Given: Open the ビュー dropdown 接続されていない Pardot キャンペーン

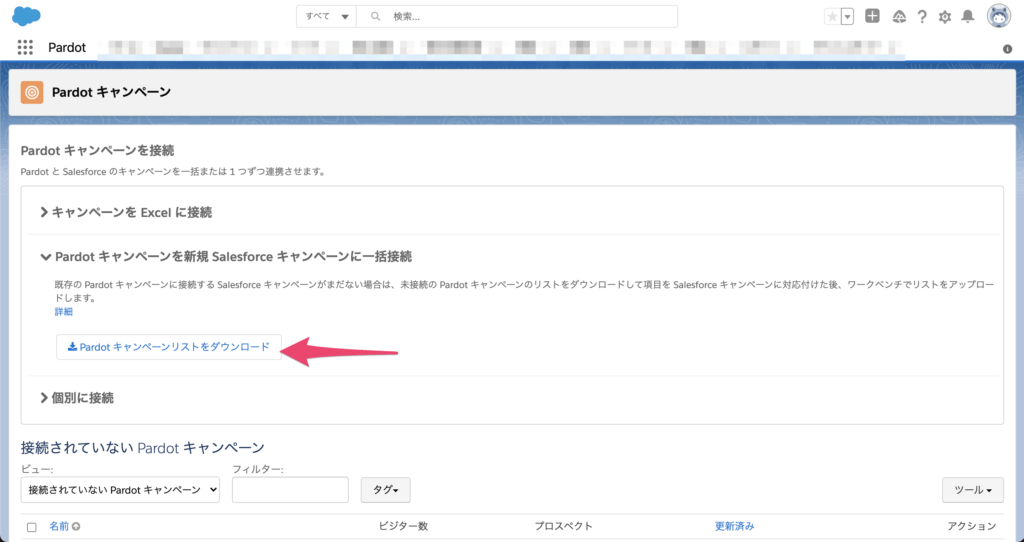Looking at the screenshot, I should point(120,490).
